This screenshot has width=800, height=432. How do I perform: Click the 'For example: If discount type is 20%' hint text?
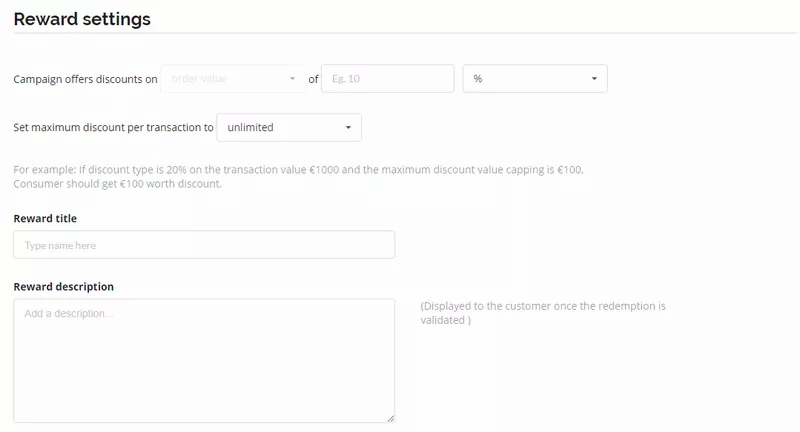[298, 176]
